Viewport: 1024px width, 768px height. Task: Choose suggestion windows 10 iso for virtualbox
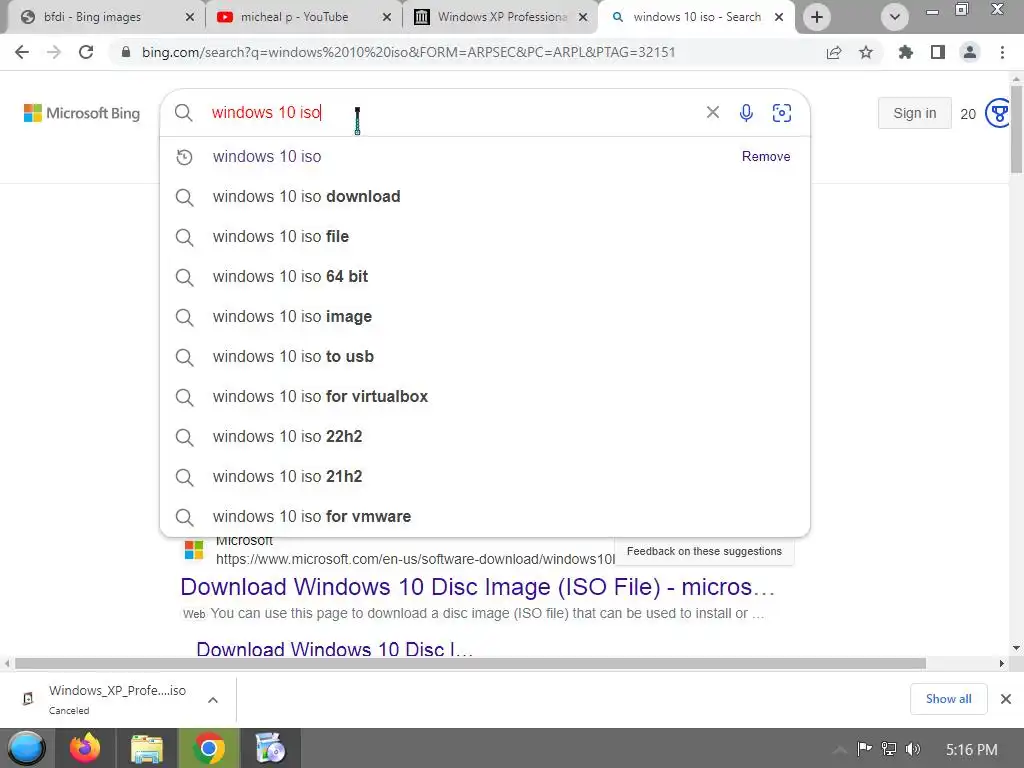pos(485,396)
